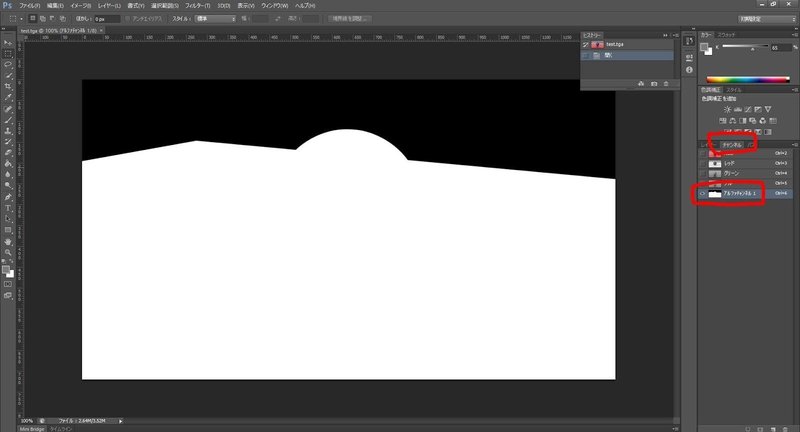Viewport: 800px width, 432px height.
Task: Select the Paint Bucket tool
Action: pyautogui.click(x=8, y=164)
